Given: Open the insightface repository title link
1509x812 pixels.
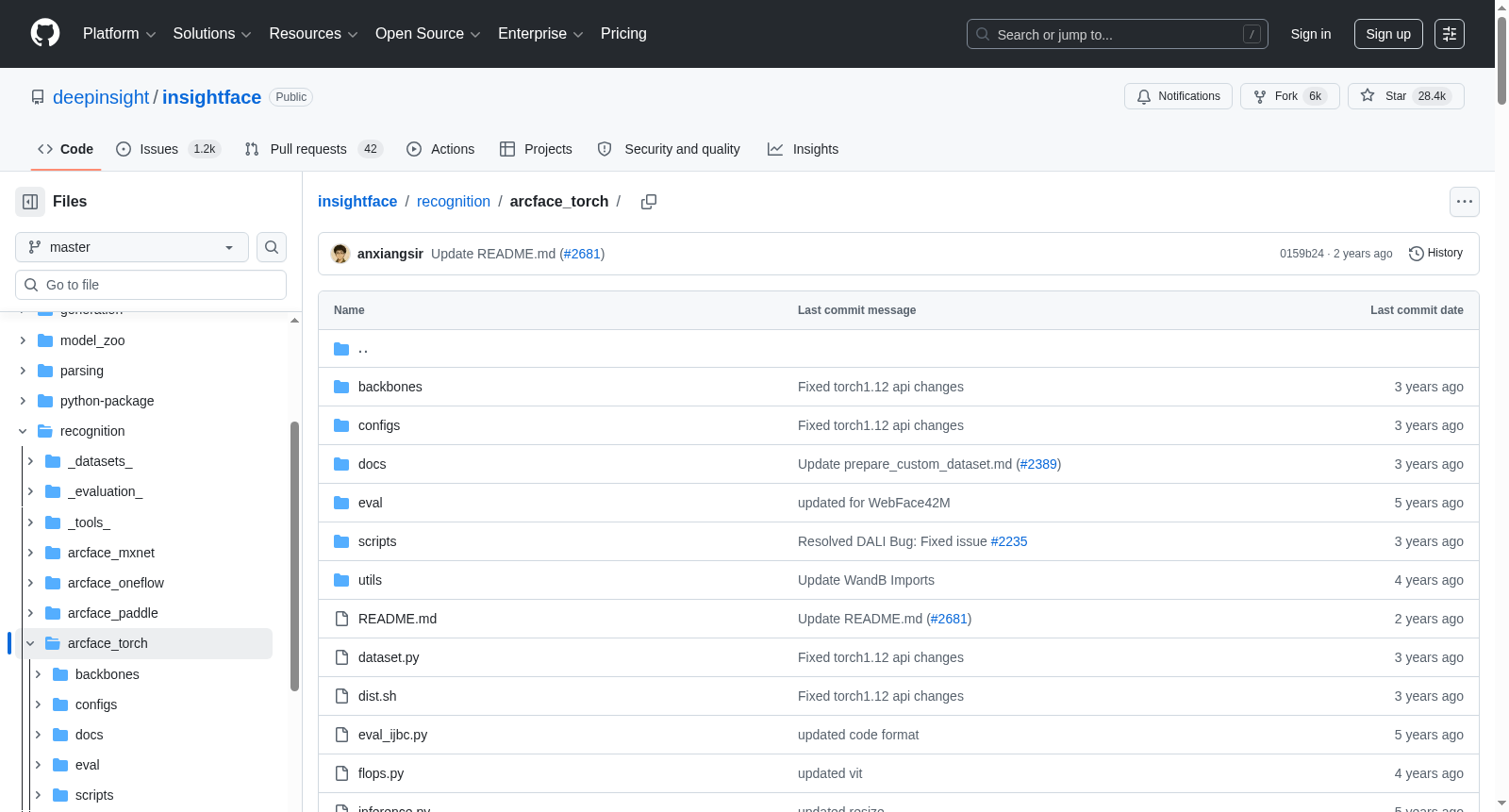Looking at the screenshot, I should click(x=211, y=97).
